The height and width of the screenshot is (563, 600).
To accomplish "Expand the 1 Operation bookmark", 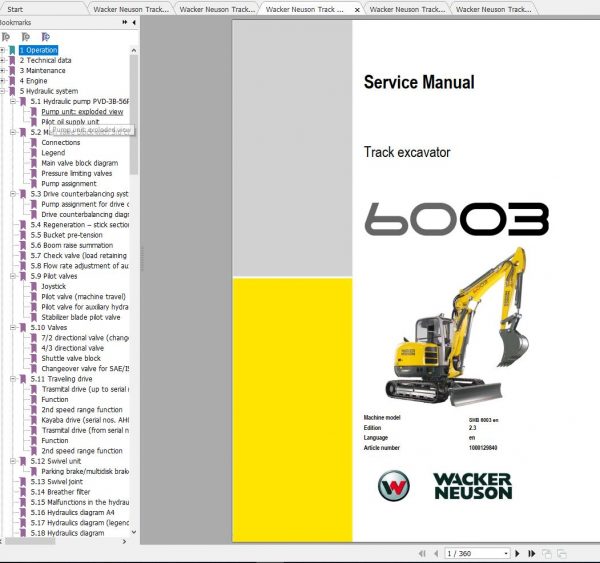I will [3, 50].
